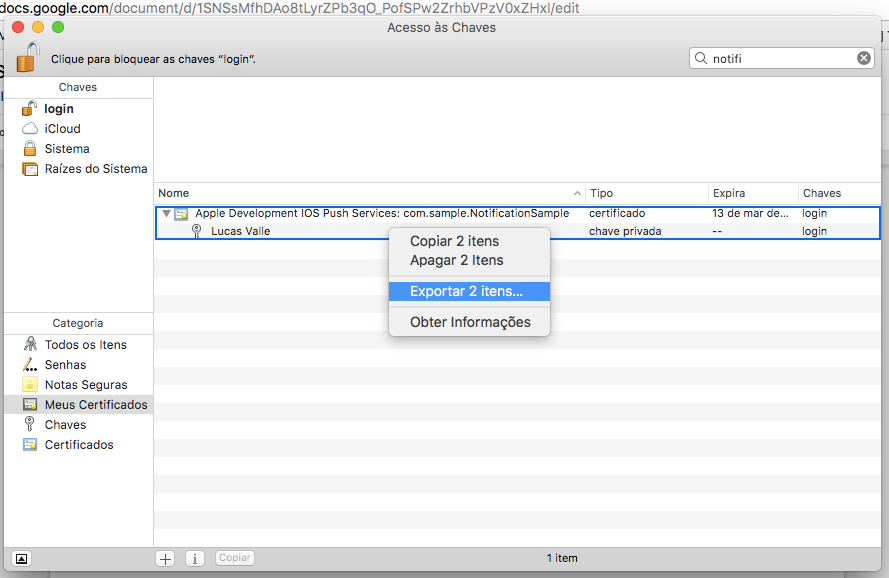Click the Copiar button in bottom bar

235,558
